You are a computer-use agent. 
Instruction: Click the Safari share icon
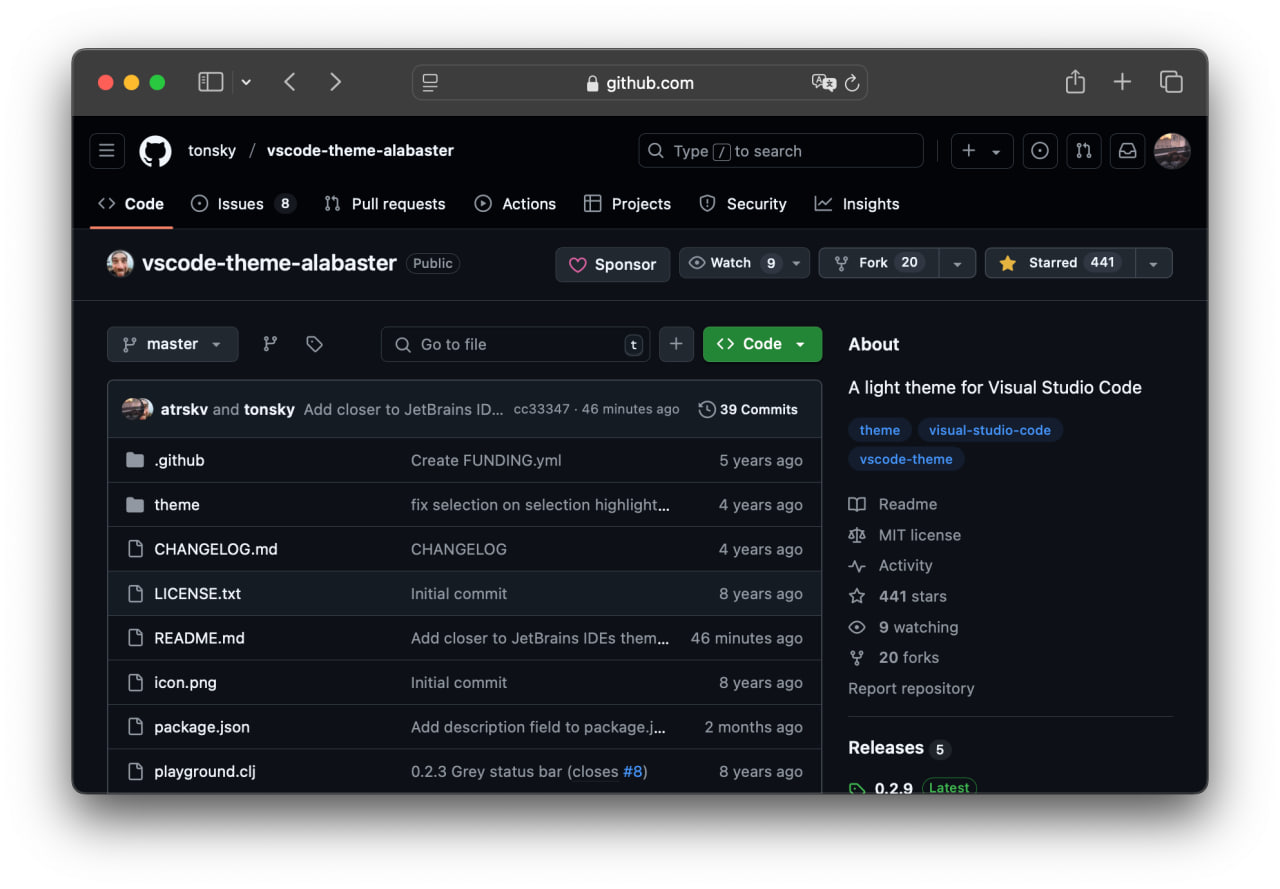(1075, 82)
